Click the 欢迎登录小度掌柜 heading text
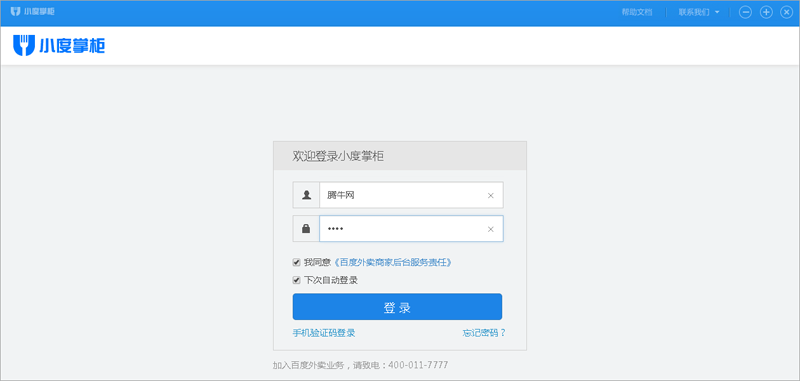 338,156
